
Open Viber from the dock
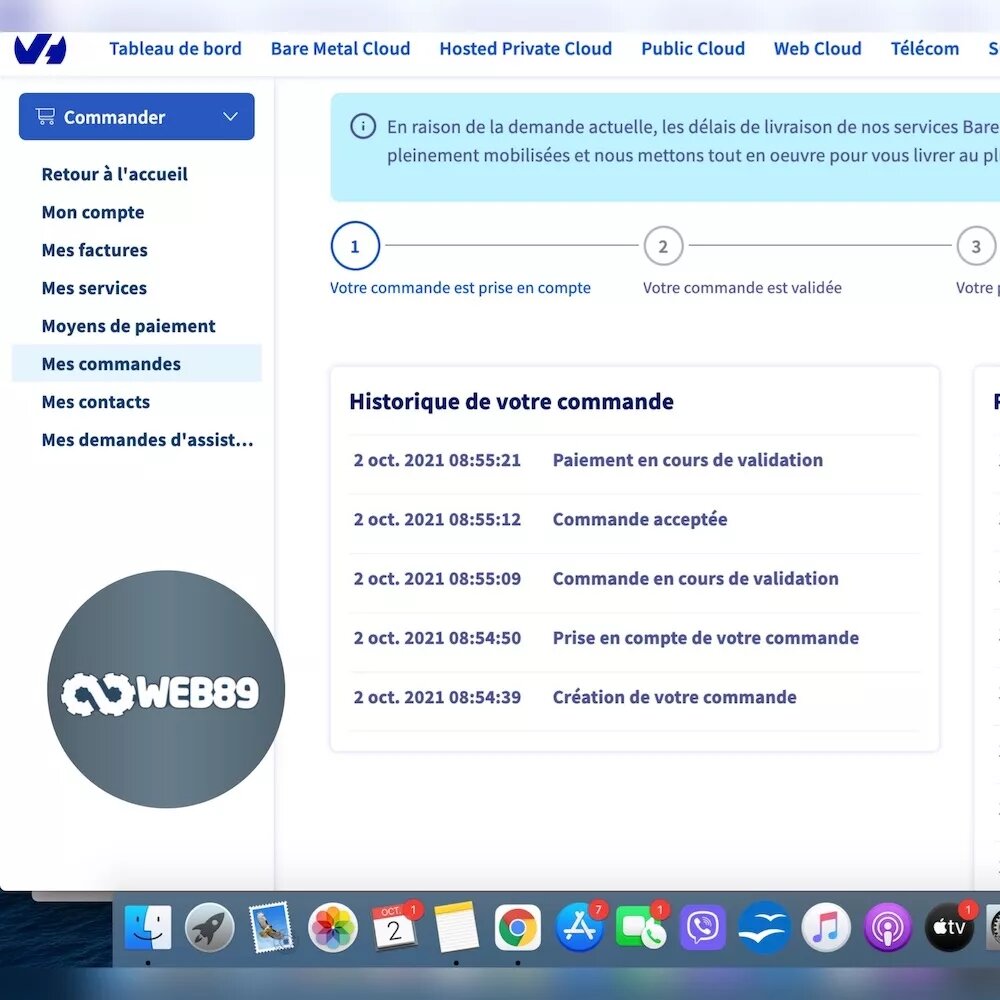click(703, 928)
